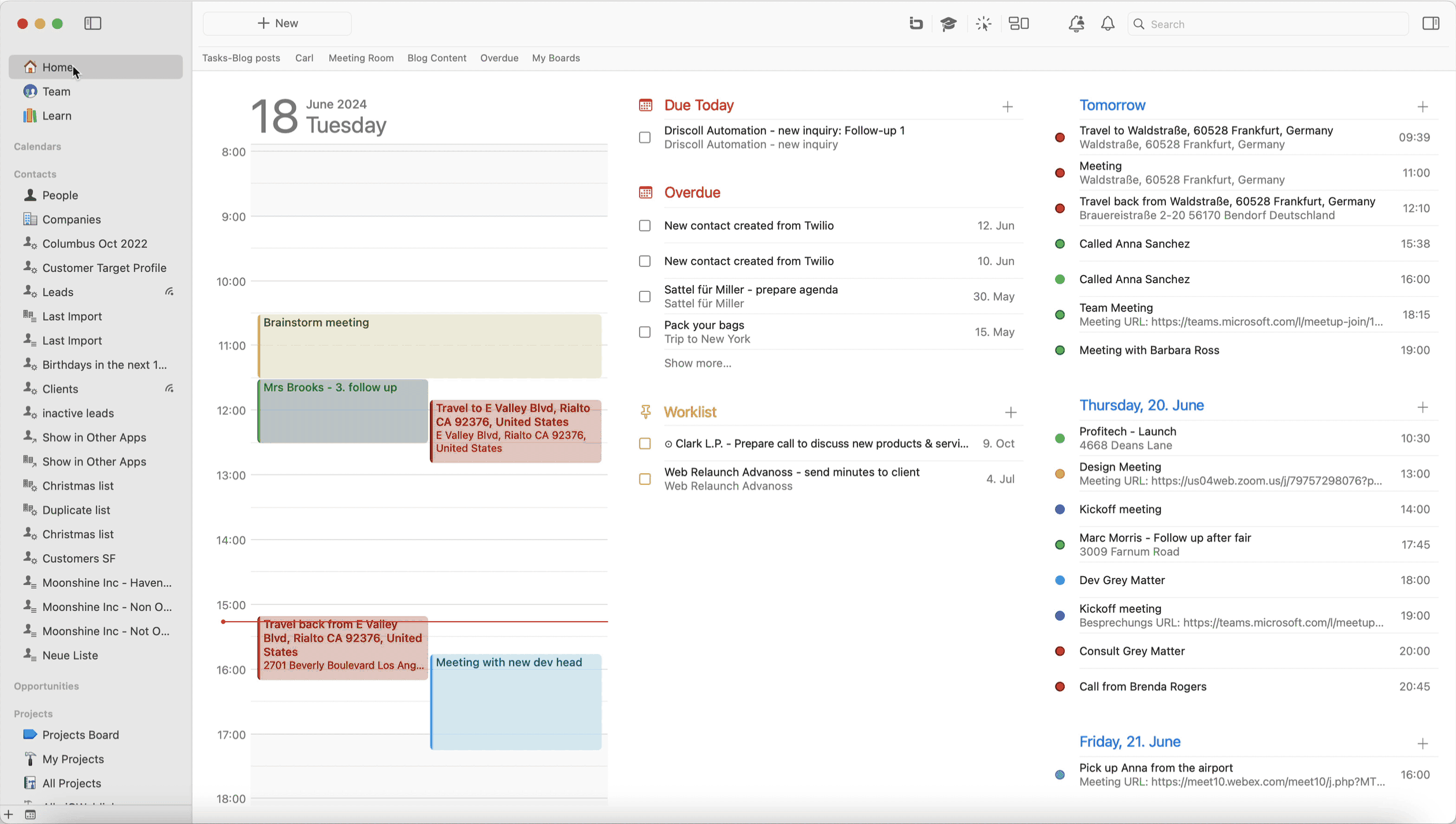This screenshot has width=1456, height=824.
Task: Select the Mrs Brooks - 3. follow up event
Action: (343, 411)
